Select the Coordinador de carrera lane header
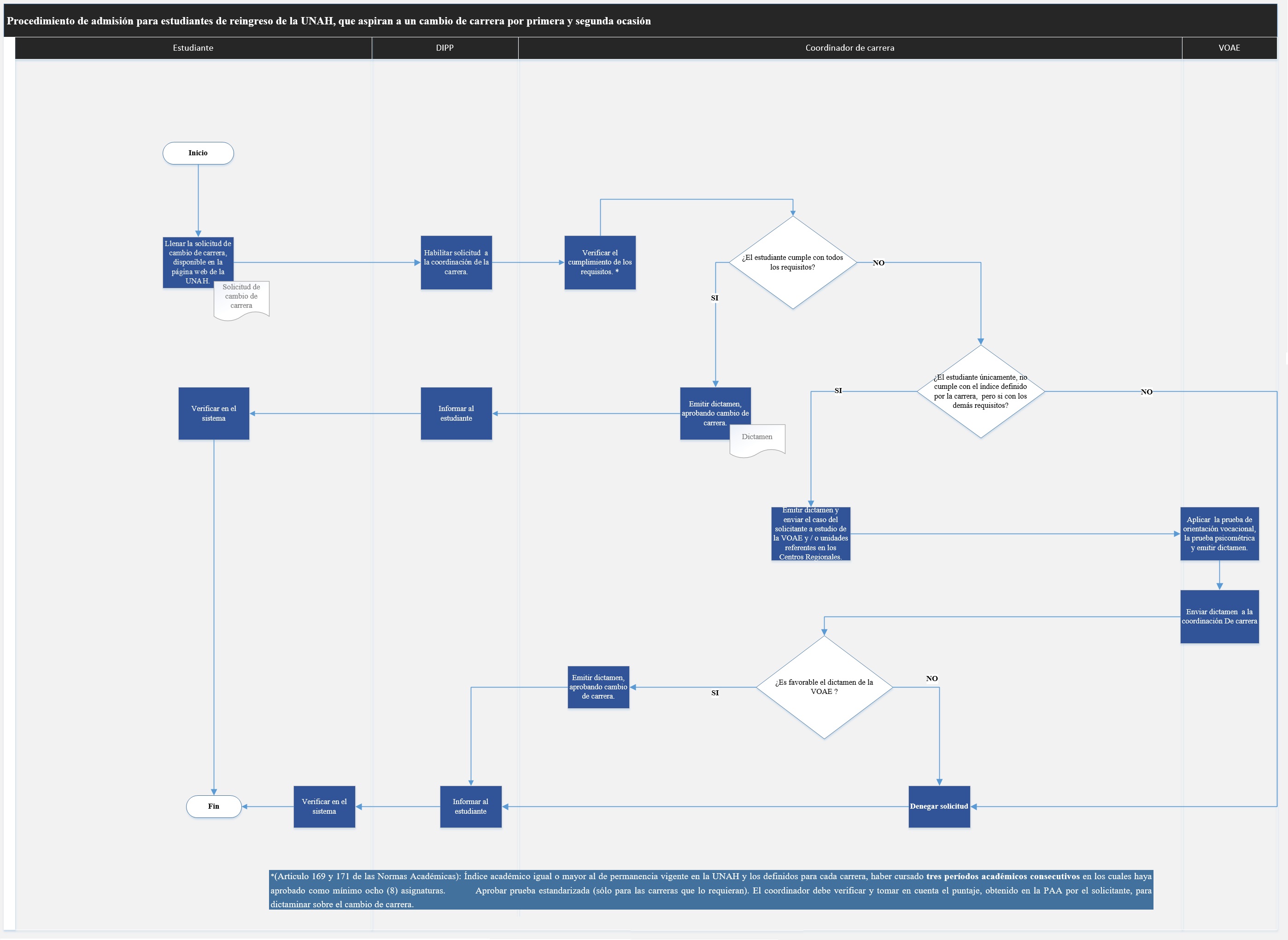The image size is (1288, 940). pos(849,48)
